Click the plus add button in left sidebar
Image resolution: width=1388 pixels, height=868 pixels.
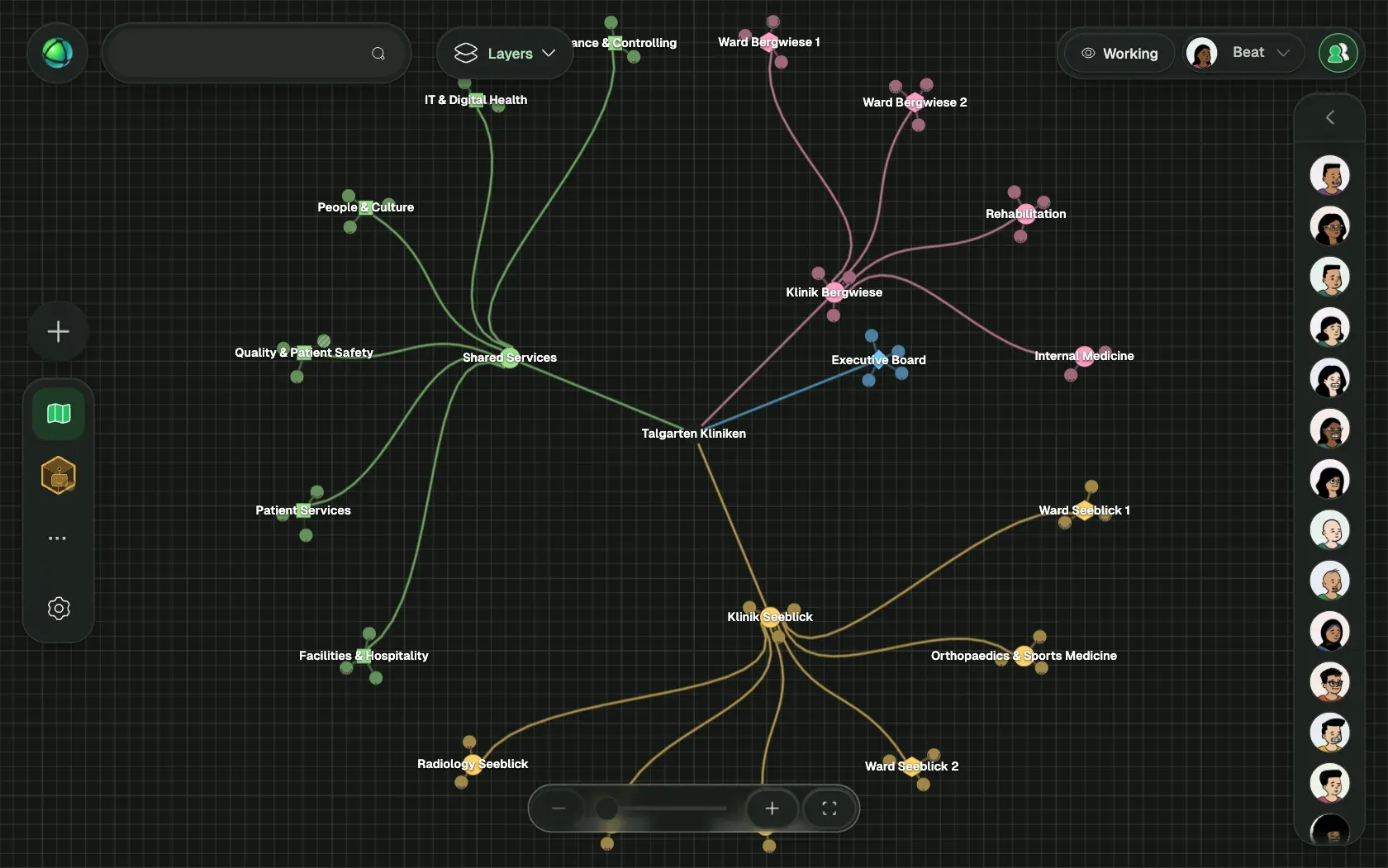click(x=58, y=332)
